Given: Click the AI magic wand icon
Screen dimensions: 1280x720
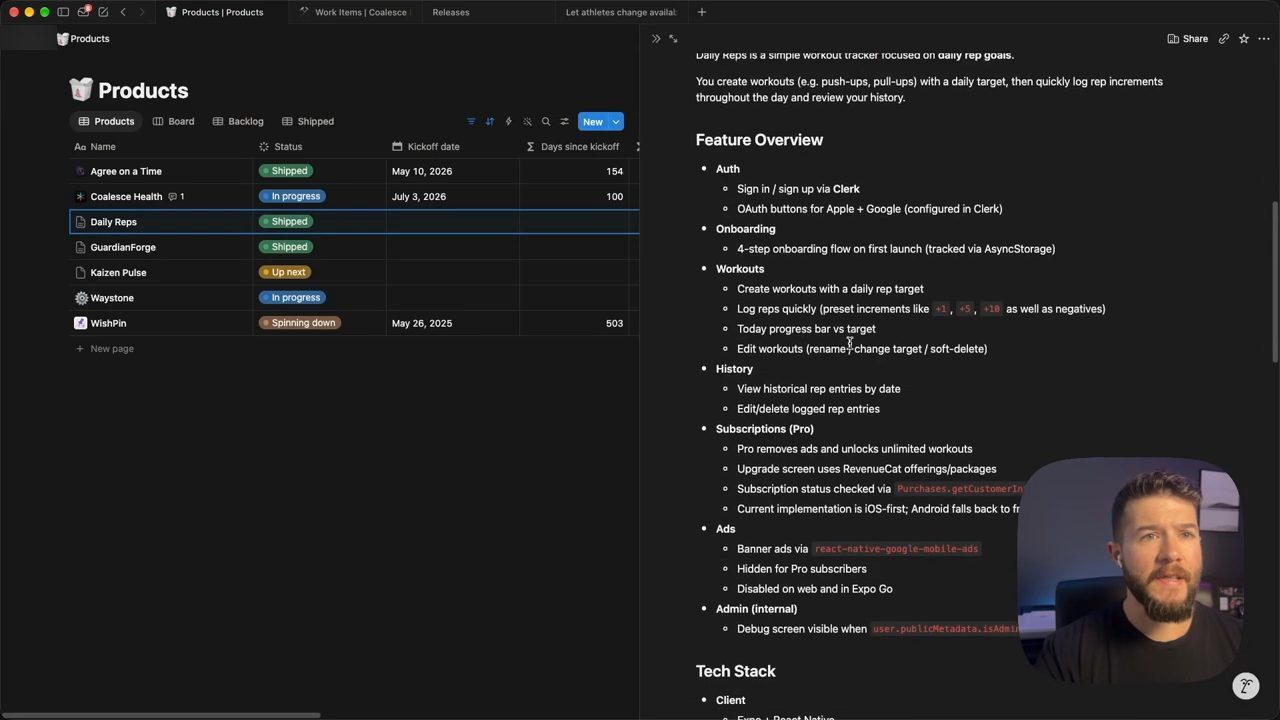Looking at the screenshot, I should coord(527,122).
